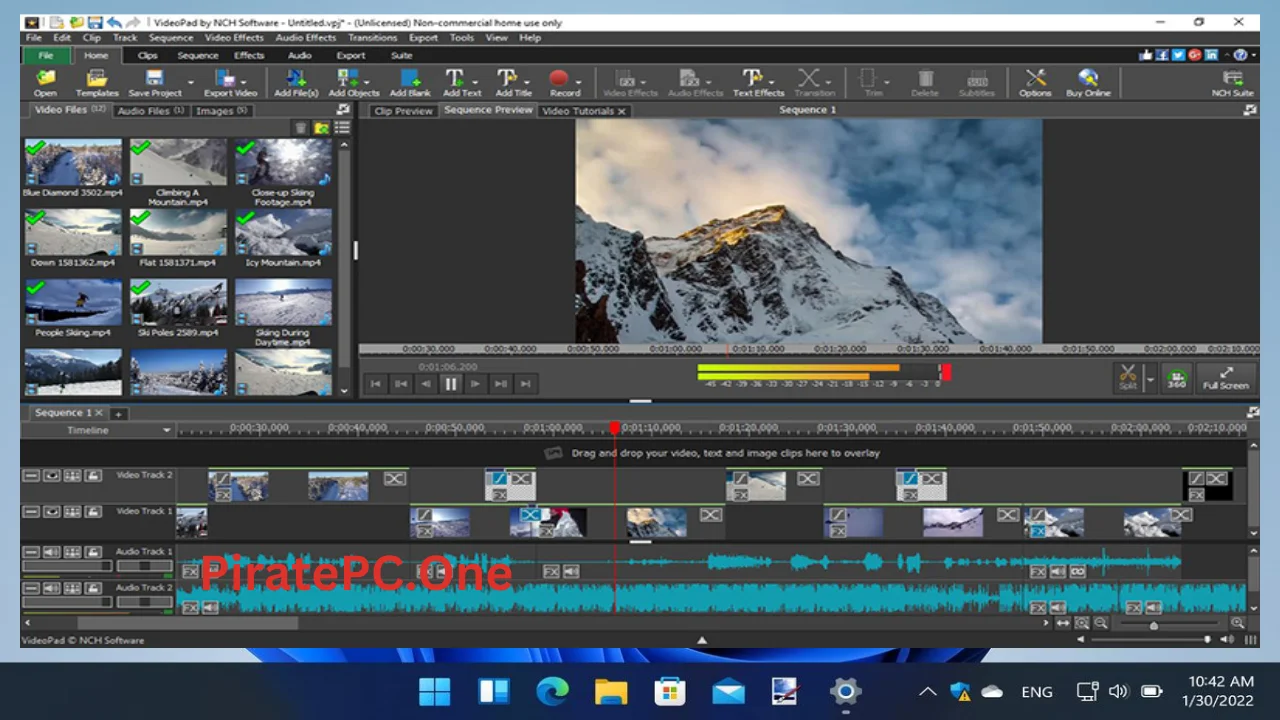Switch media bin to list view

coord(342,128)
